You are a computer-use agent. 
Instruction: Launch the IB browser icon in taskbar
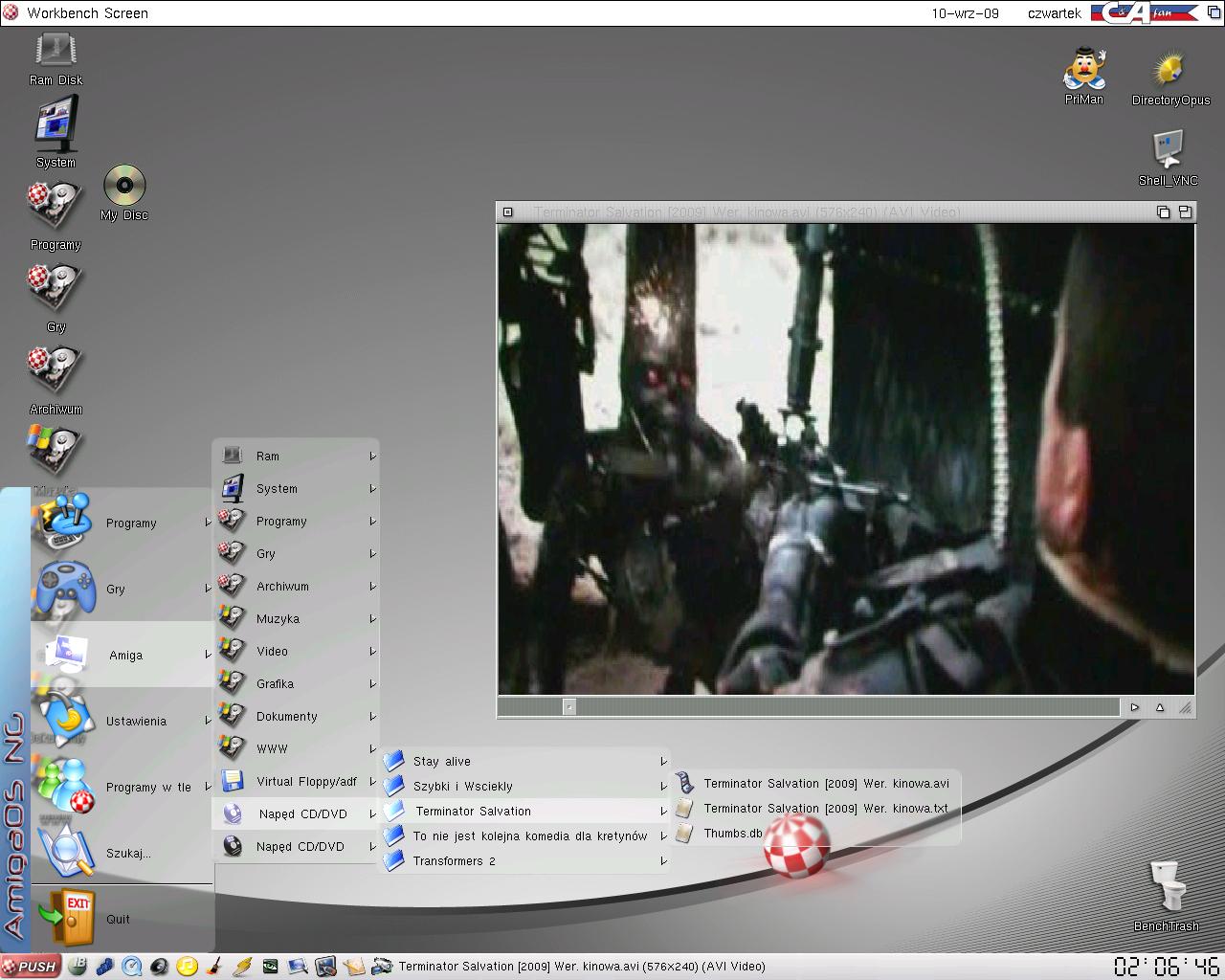coord(78,967)
